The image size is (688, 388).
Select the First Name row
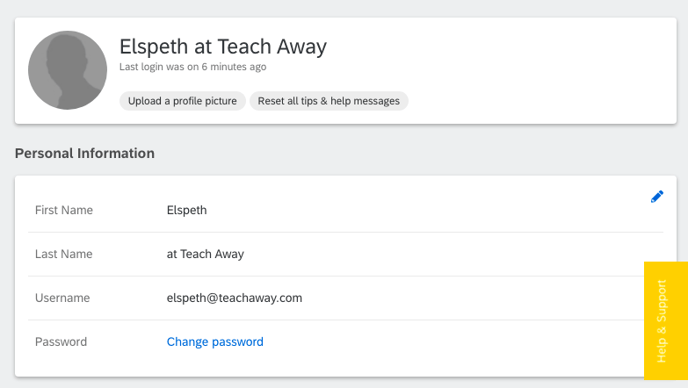click(346, 210)
